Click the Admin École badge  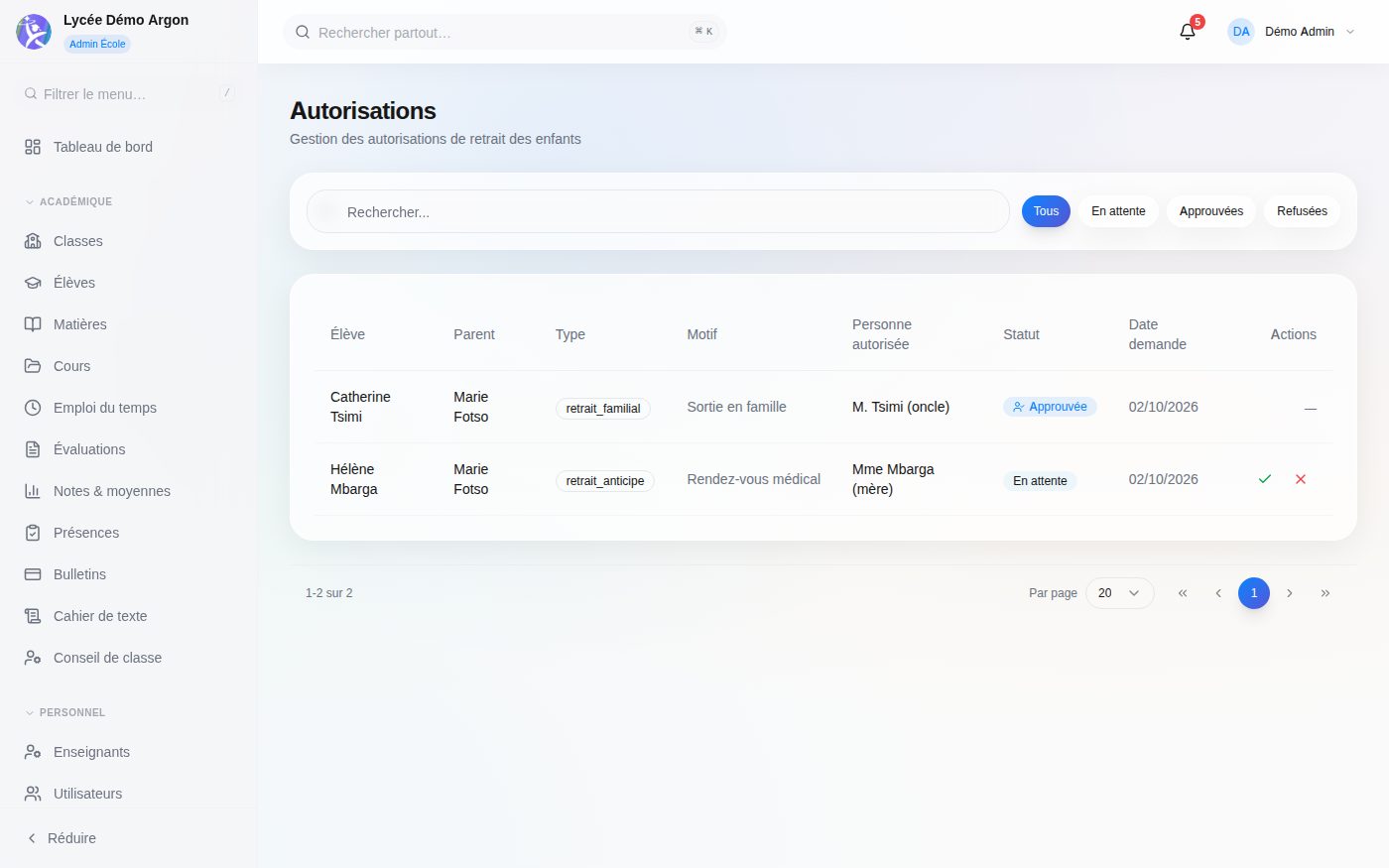[x=97, y=44]
